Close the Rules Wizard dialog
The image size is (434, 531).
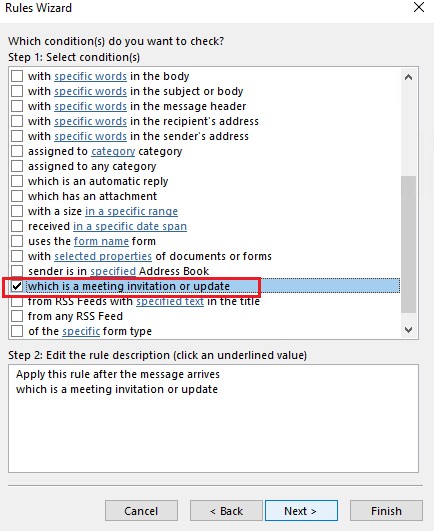419,7
